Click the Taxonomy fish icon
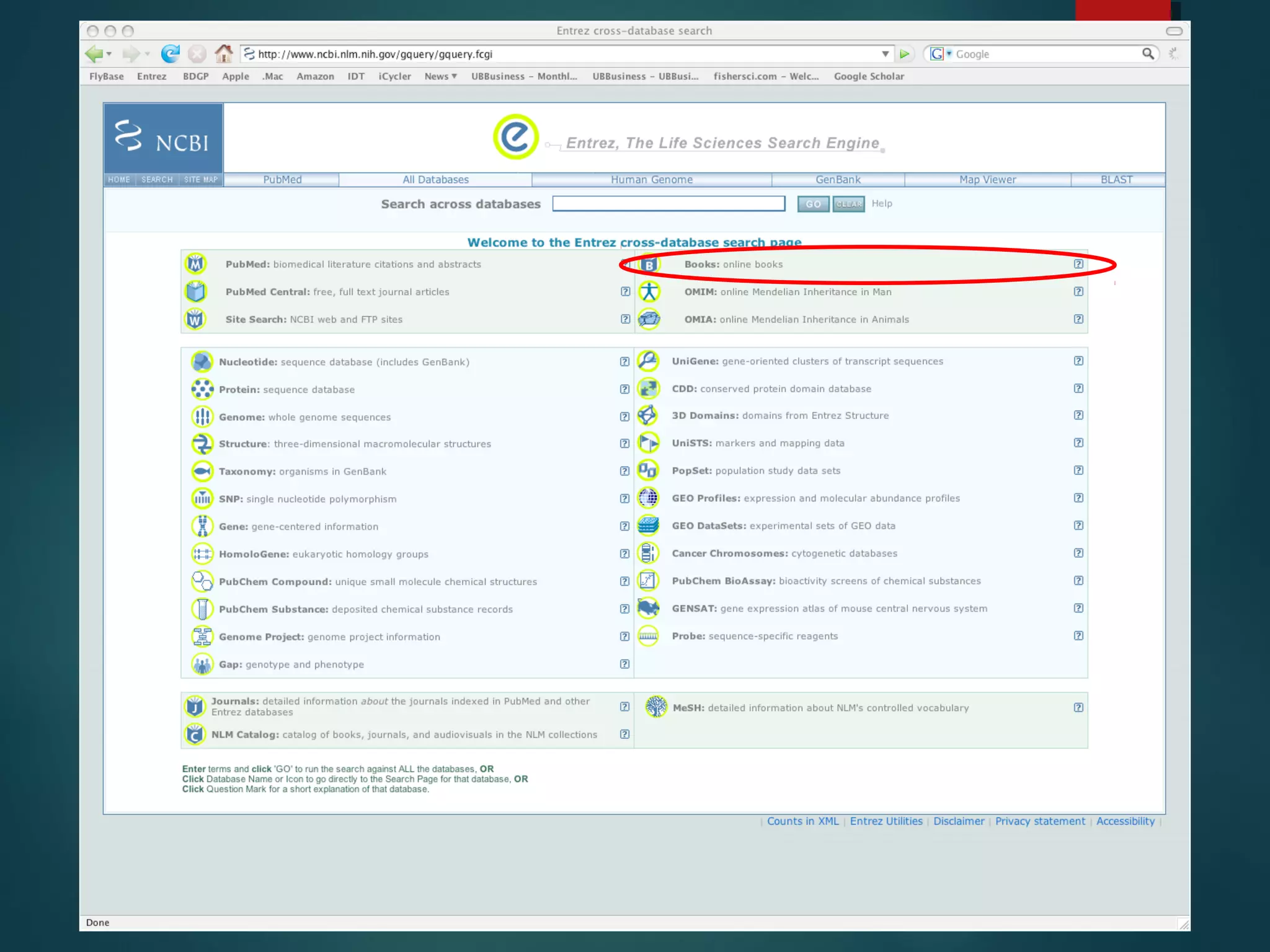Image resolution: width=1270 pixels, height=952 pixels. [202, 472]
